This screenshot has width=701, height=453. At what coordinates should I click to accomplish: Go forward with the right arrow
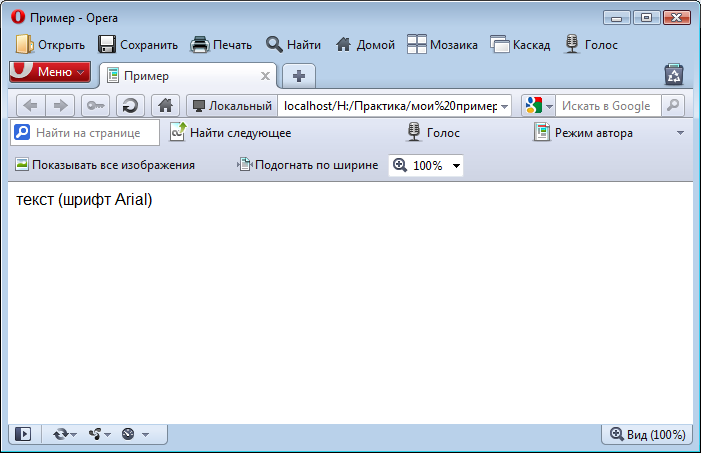click(x=60, y=106)
